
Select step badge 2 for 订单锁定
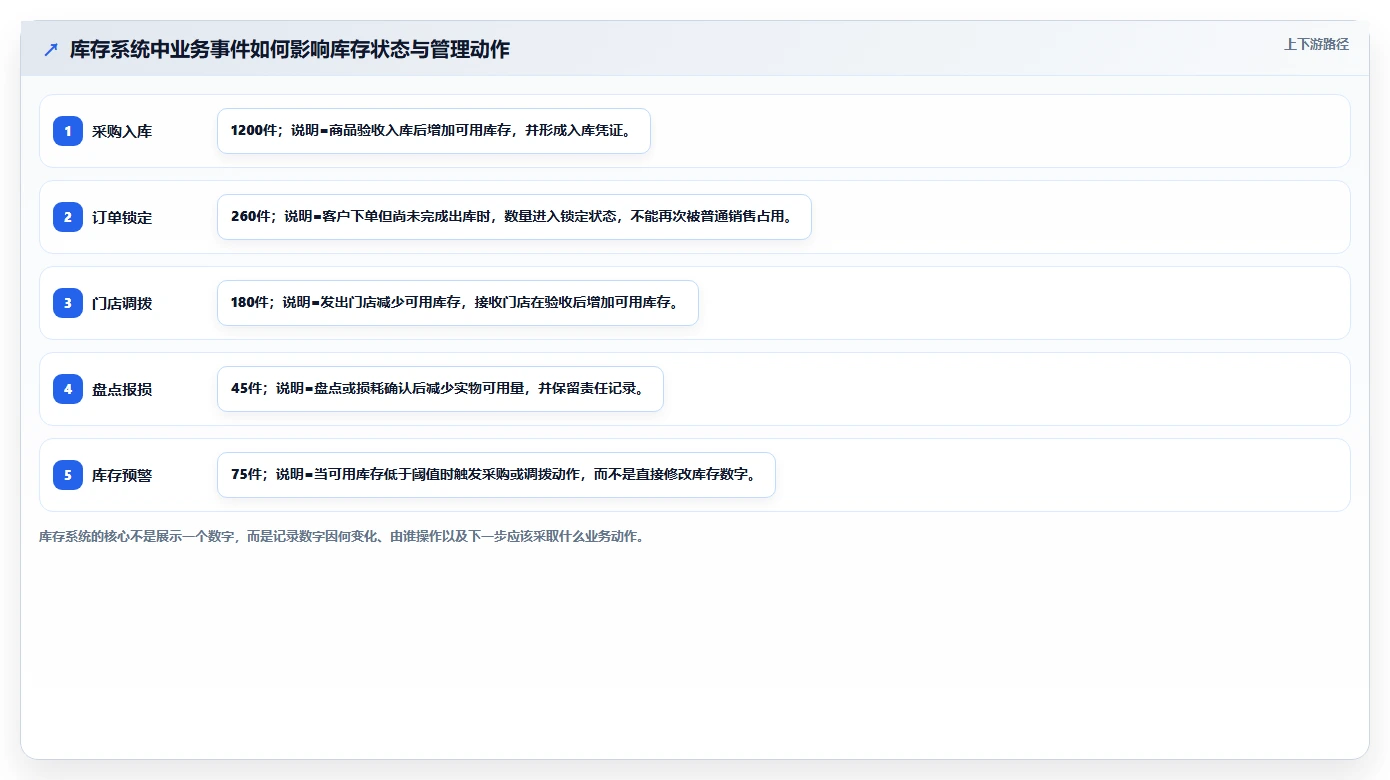coord(68,217)
